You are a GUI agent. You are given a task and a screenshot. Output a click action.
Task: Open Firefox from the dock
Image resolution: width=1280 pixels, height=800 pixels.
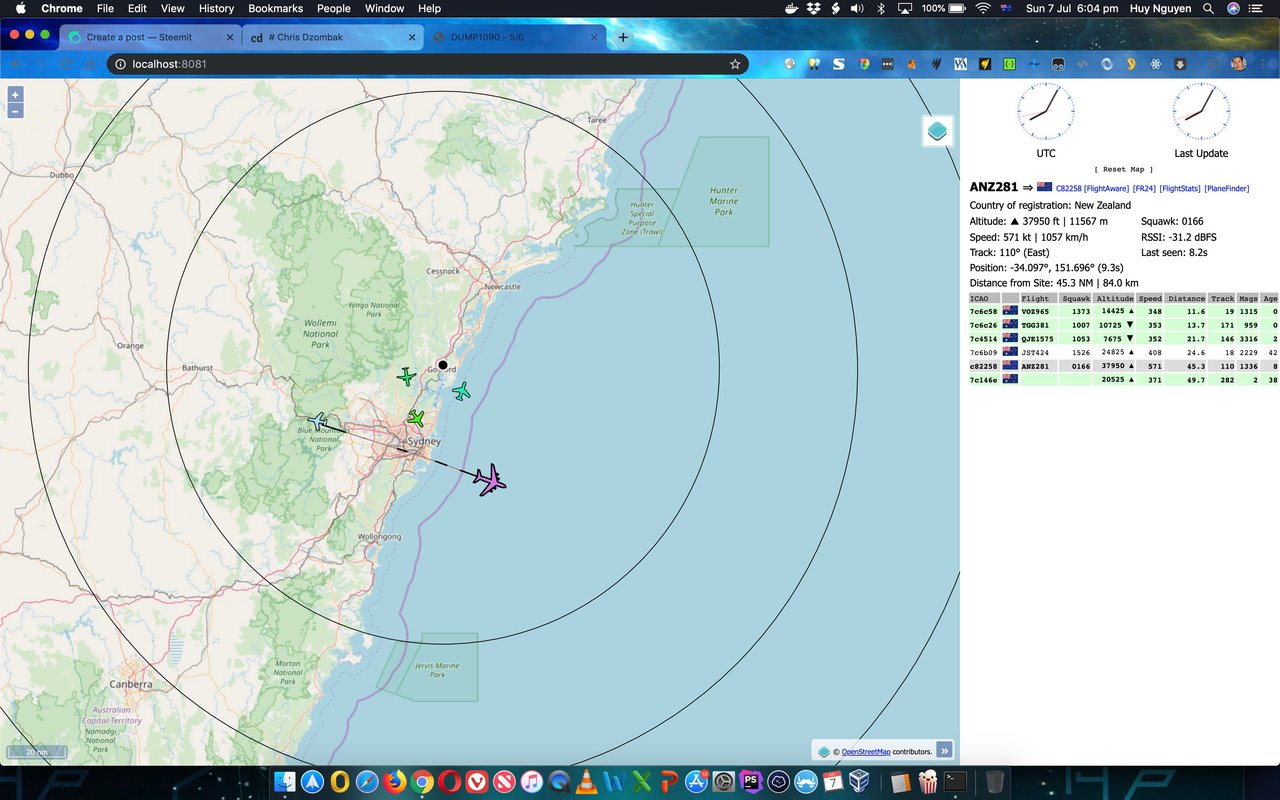(395, 781)
